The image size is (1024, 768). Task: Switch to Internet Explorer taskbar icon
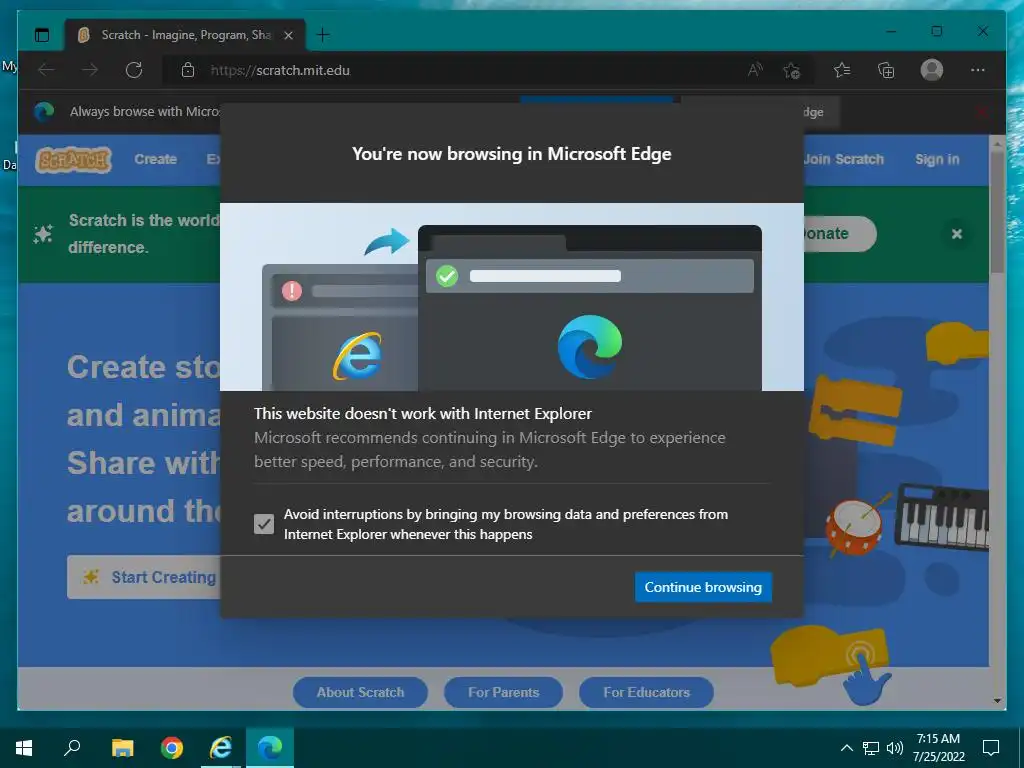[x=221, y=748]
